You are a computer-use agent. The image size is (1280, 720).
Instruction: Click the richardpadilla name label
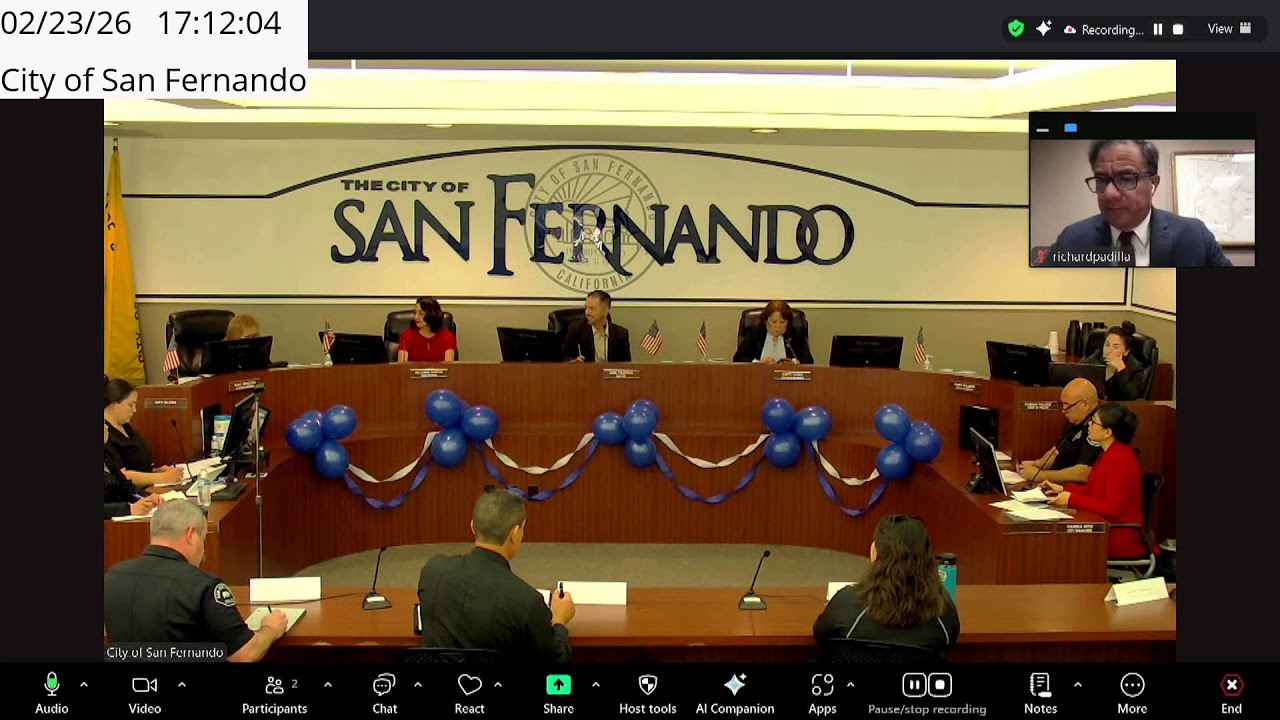[1091, 257]
